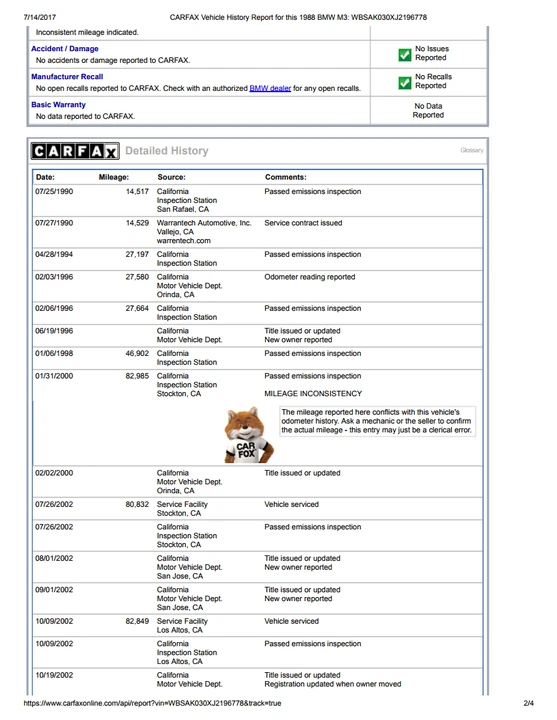Screen dimensions: 557x720
Task: Click the 7/14/2017 print date in the header
Action: pyautogui.click(x=39, y=17)
